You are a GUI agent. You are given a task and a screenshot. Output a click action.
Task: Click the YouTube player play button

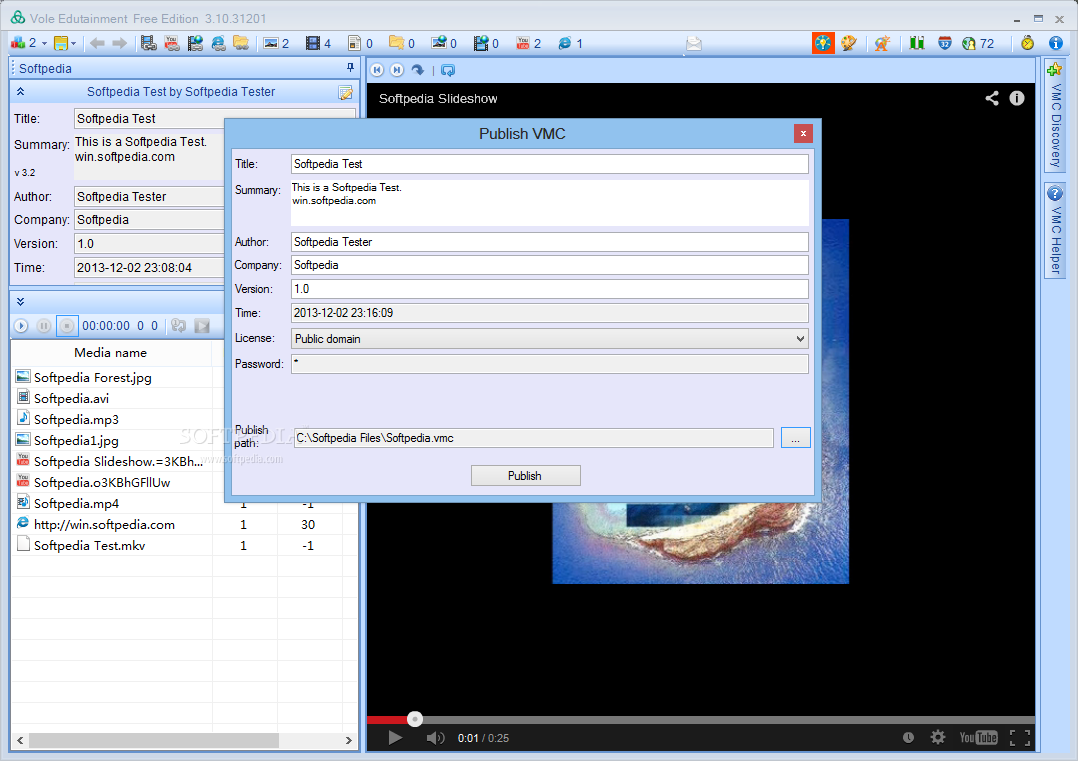coord(395,738)
